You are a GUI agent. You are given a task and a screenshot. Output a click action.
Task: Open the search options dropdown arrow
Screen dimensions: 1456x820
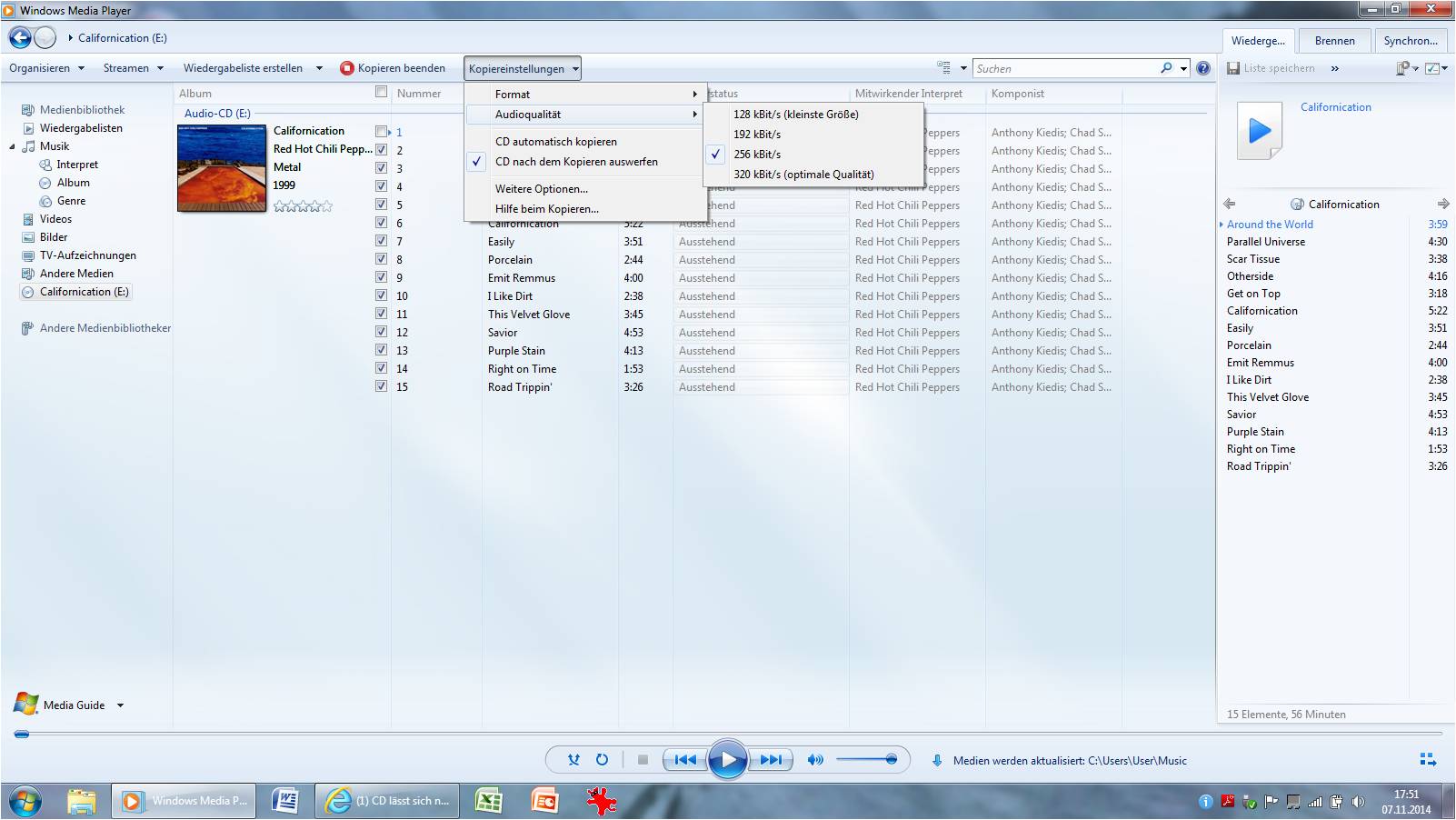point(1183,68)
